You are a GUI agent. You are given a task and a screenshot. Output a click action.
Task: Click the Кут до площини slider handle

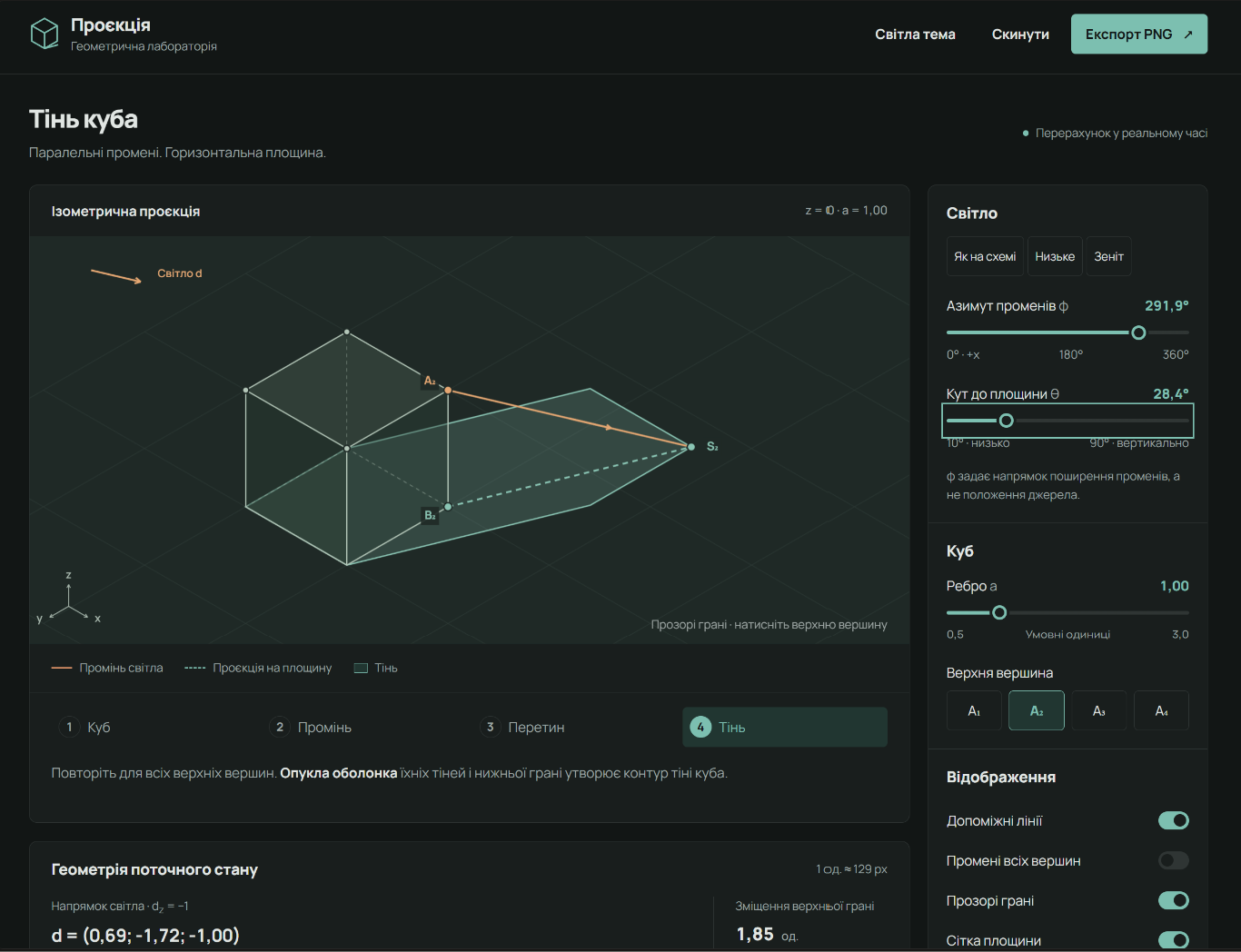1006,421
